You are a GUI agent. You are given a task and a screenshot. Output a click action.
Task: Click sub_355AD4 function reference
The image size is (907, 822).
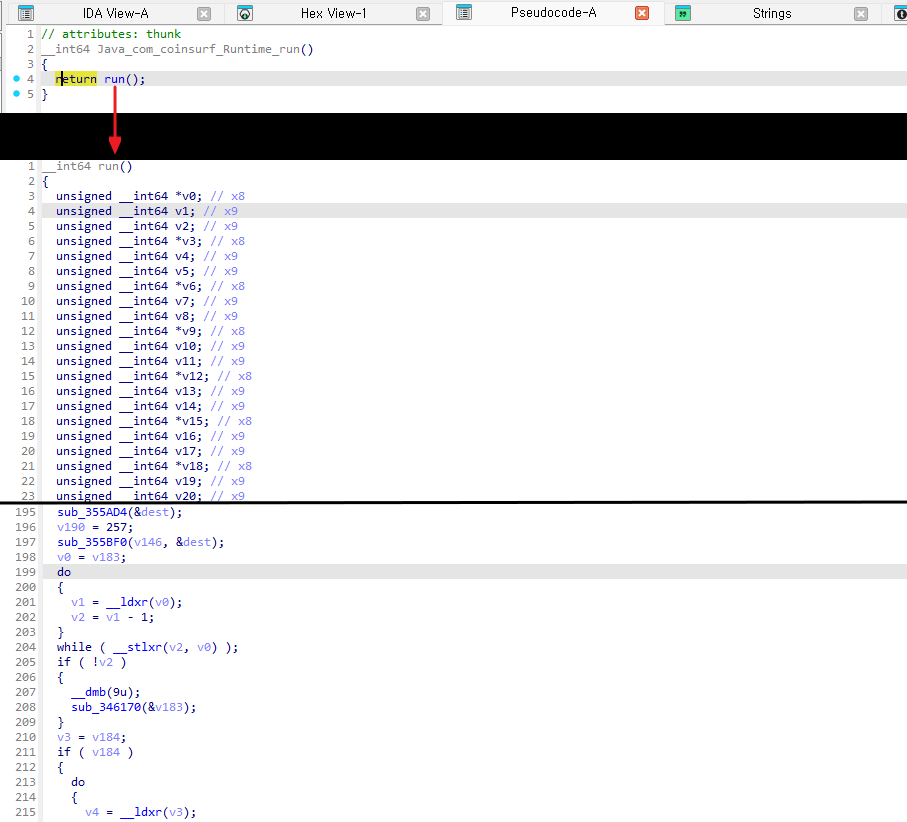pos(92,512)
